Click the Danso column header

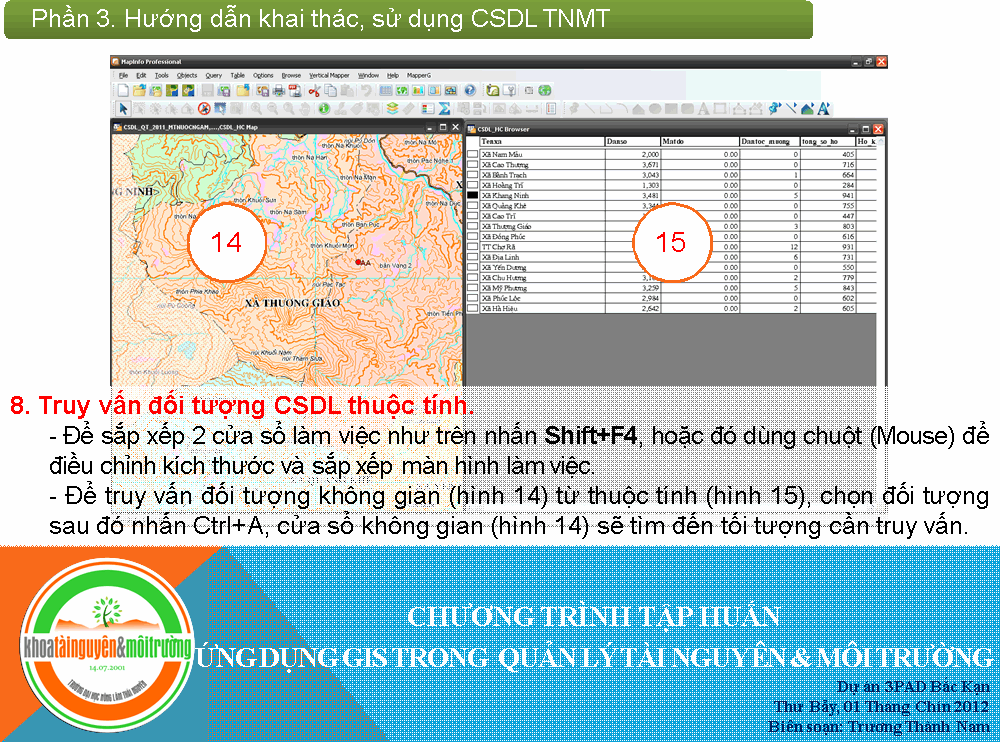(632, 142)
